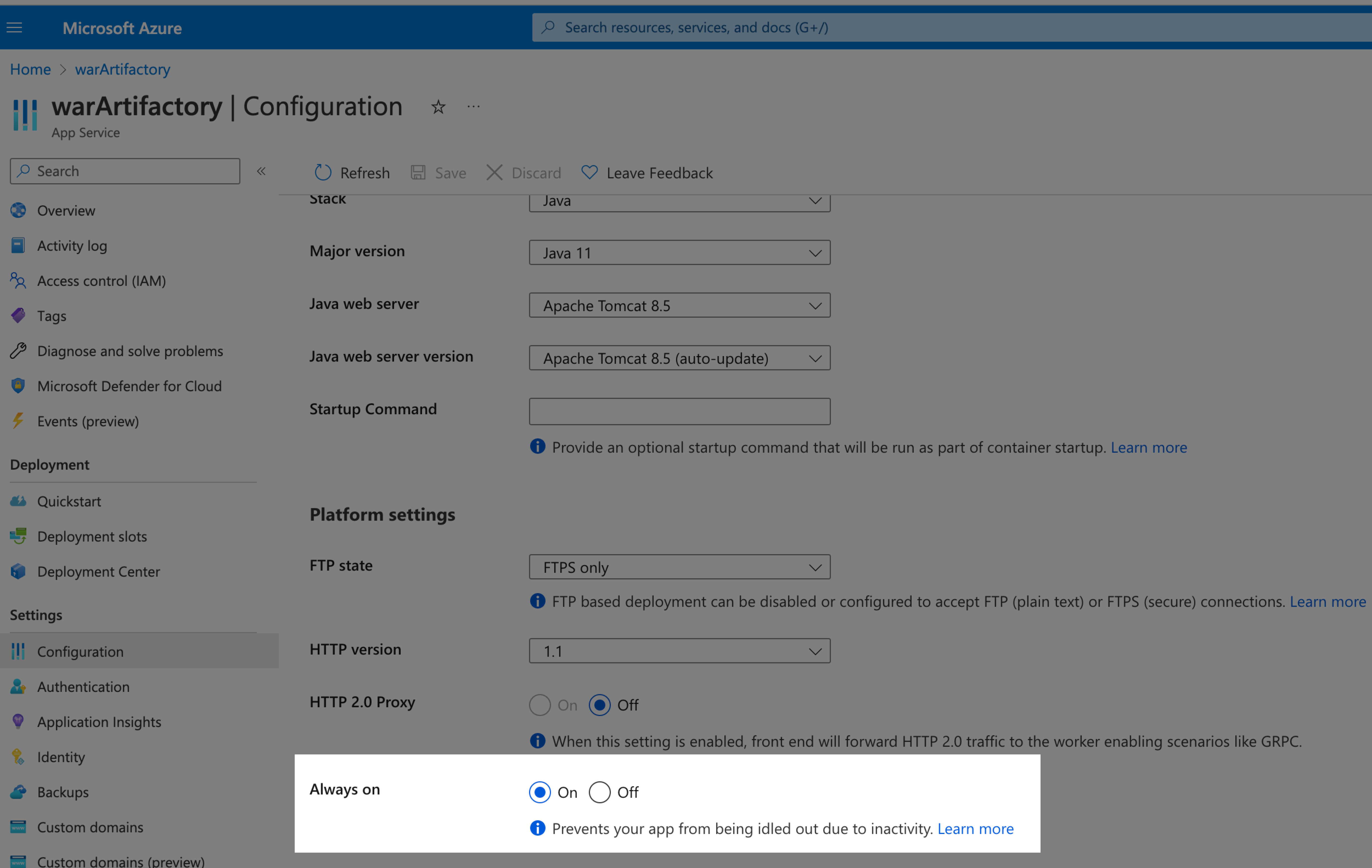Click the Leave Feedback heart icon

click(589, 172)
